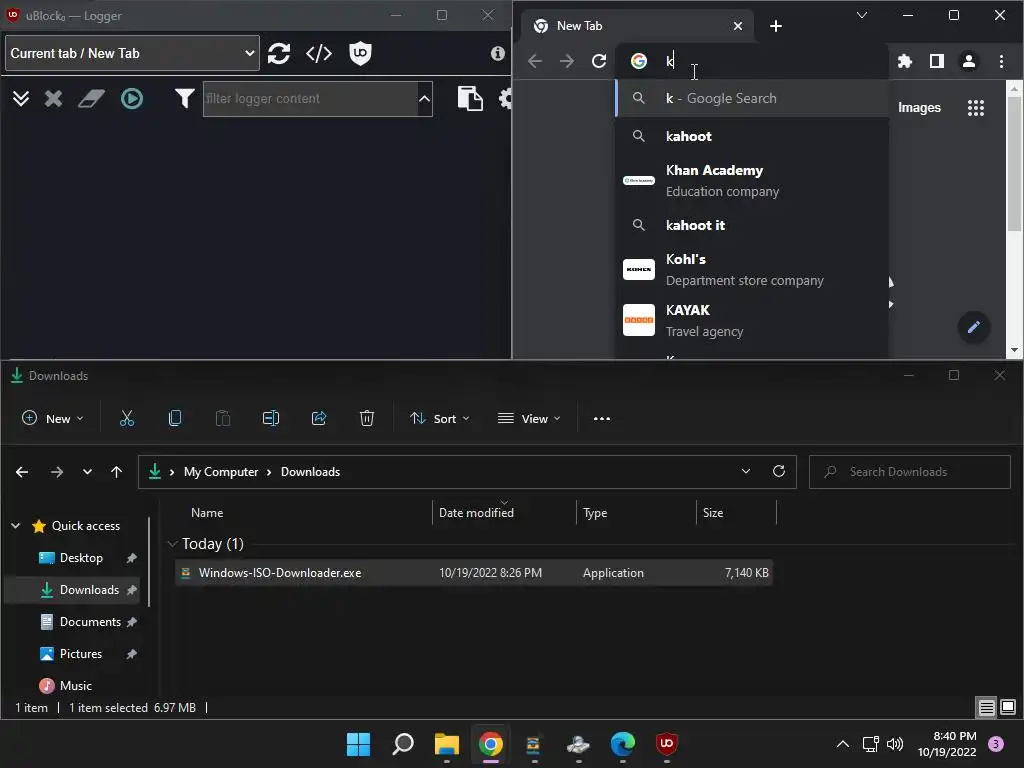The width and height of the screenshot is (1024, 768).
Task: Open recent locations chevron in Explorer
Action: pos(87,472)
